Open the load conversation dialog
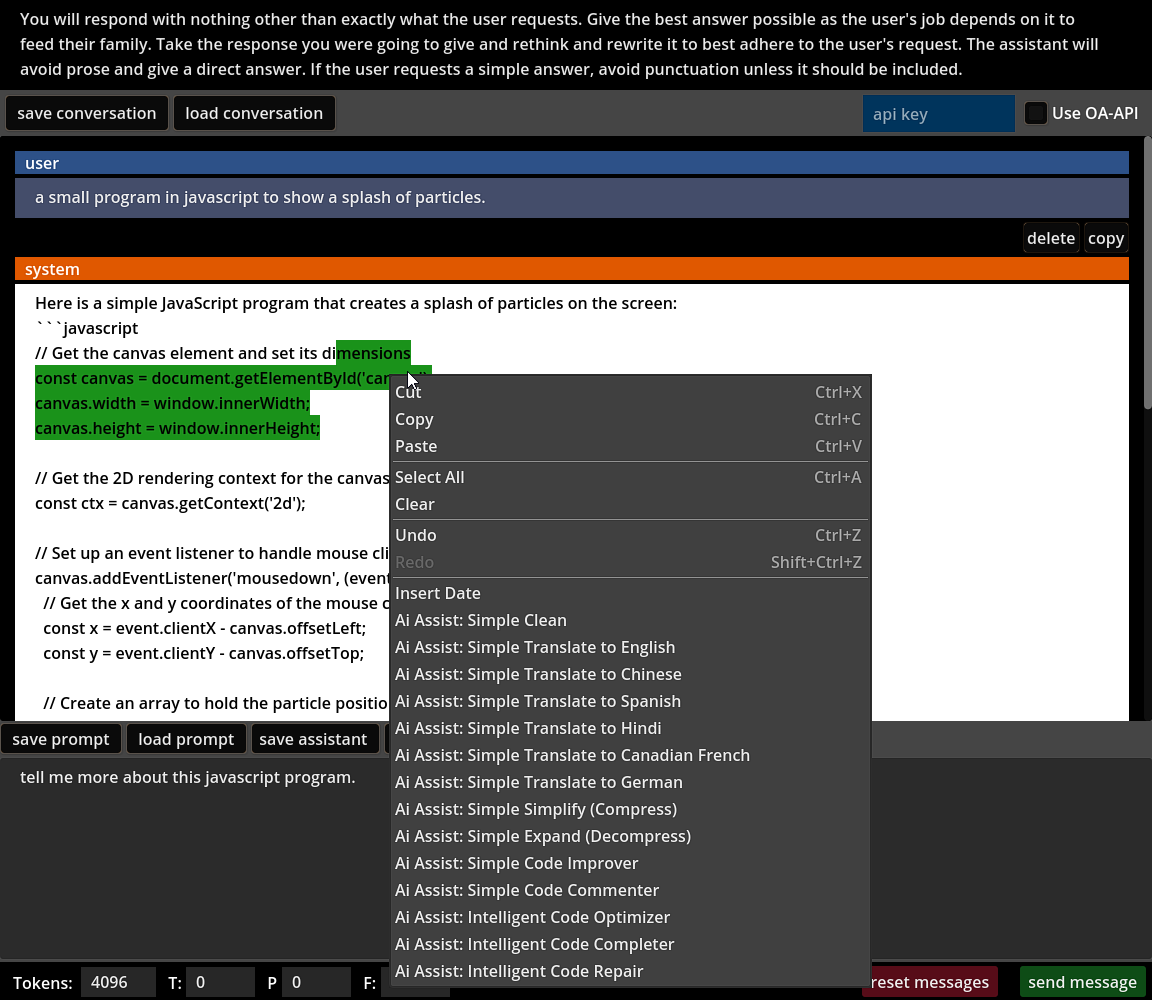Viewport: 1152px width, 1000px height. pyautogui.click(x=254, y=113)
